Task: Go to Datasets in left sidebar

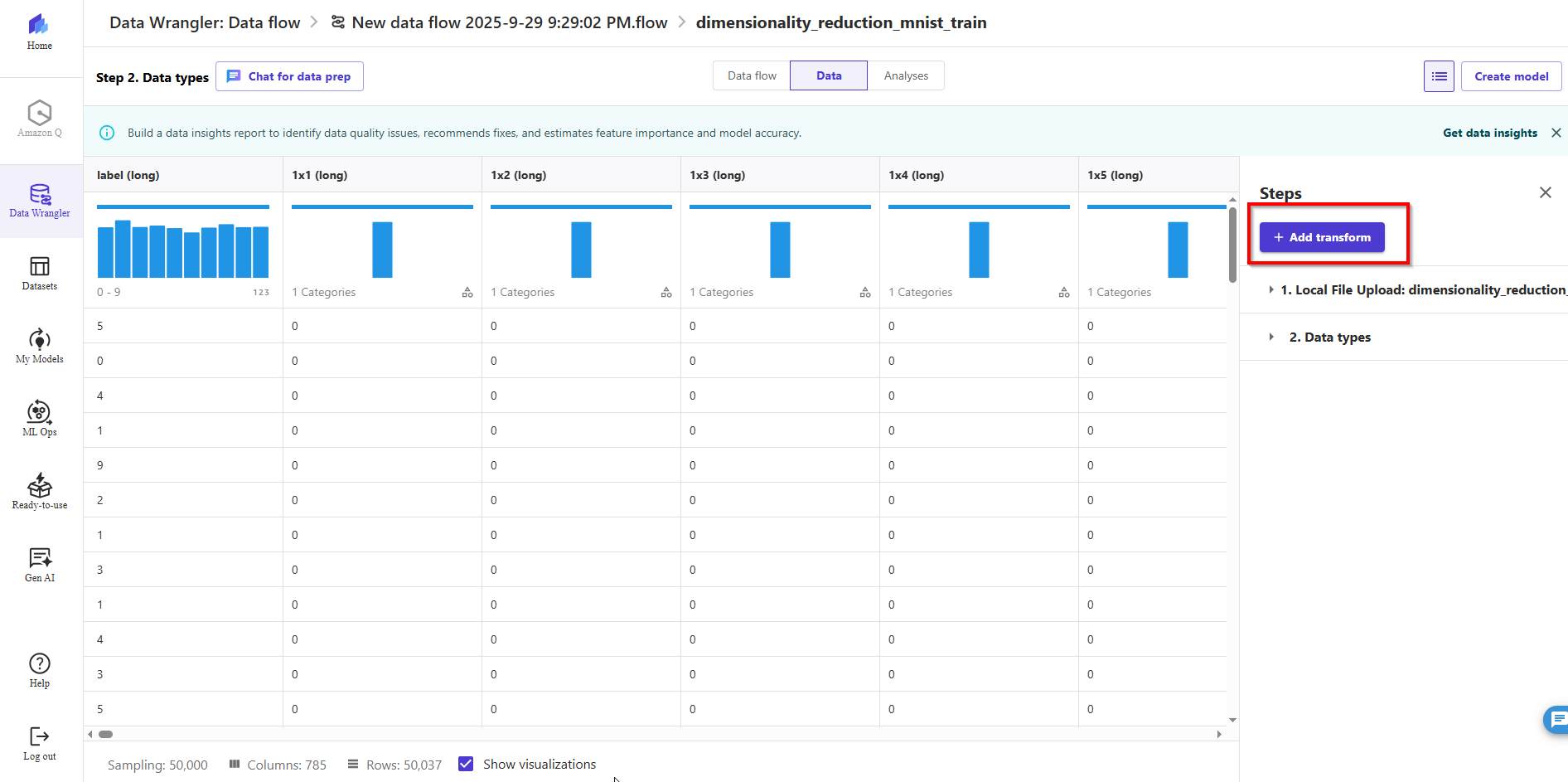Action: click(40, 273)
